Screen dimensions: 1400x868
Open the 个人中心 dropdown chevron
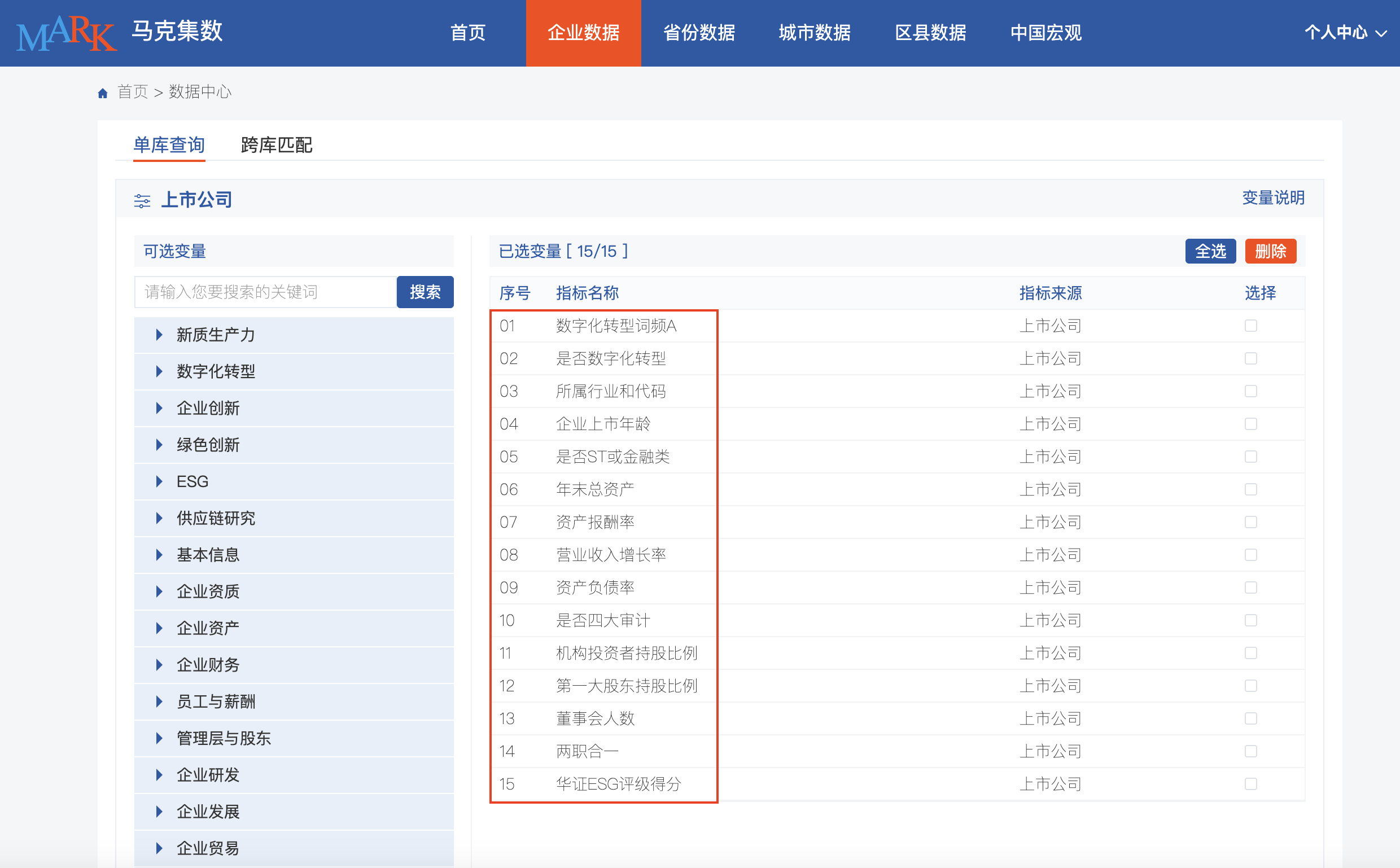pos(1381,33)
